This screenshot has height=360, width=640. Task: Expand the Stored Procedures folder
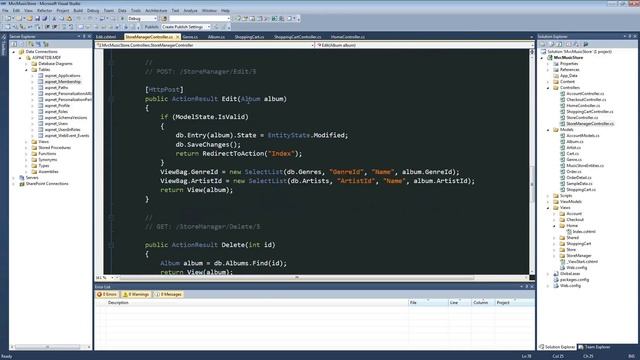point(27,148)
